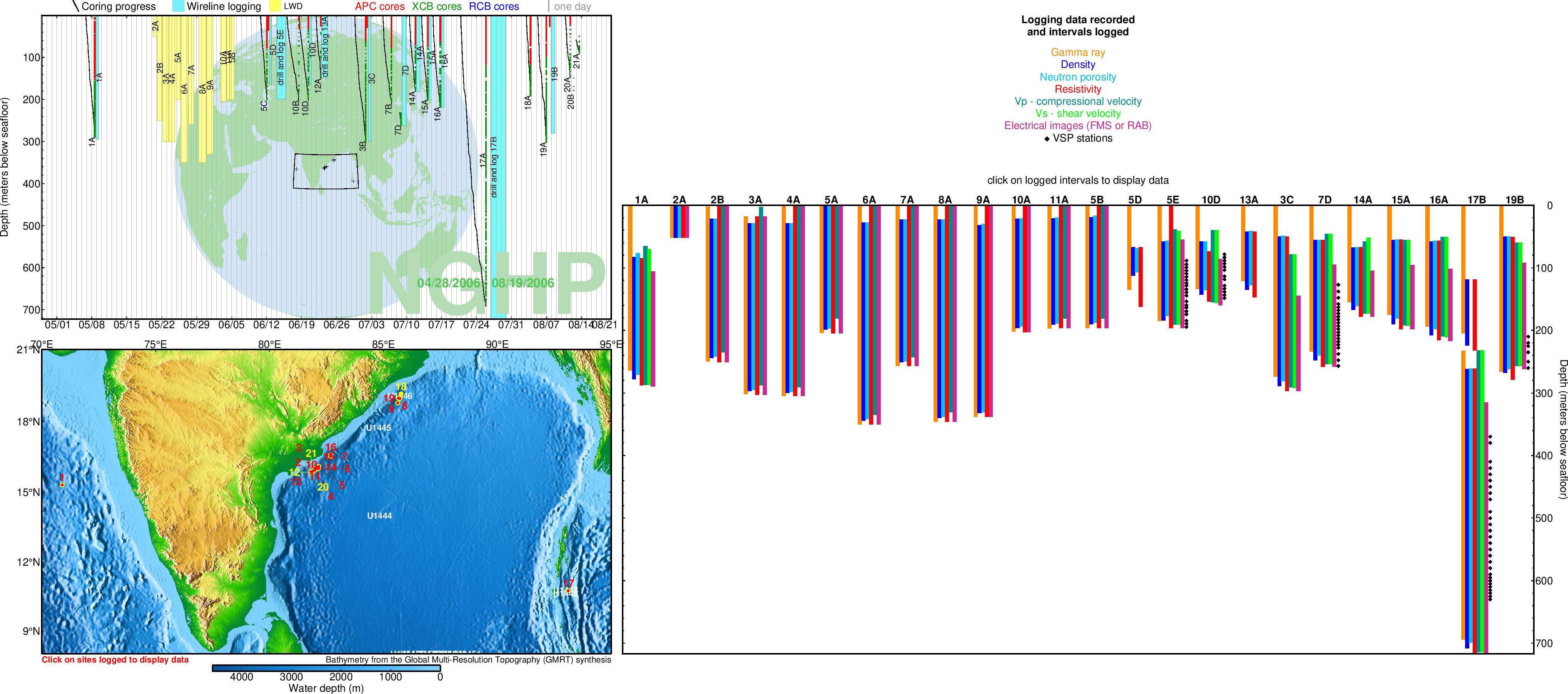Click 'Electrical images (FMS or RAB)' legend entry

coord(1077,126)
